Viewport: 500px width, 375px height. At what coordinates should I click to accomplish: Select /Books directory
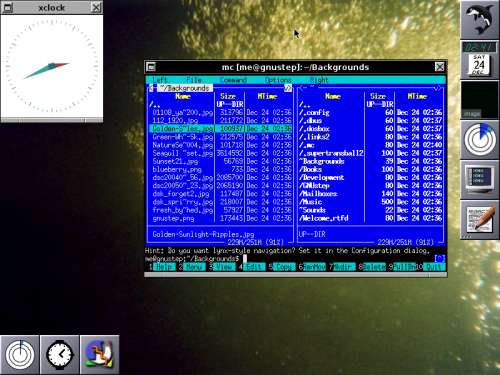pyautogui.click(x=370, y=169)
